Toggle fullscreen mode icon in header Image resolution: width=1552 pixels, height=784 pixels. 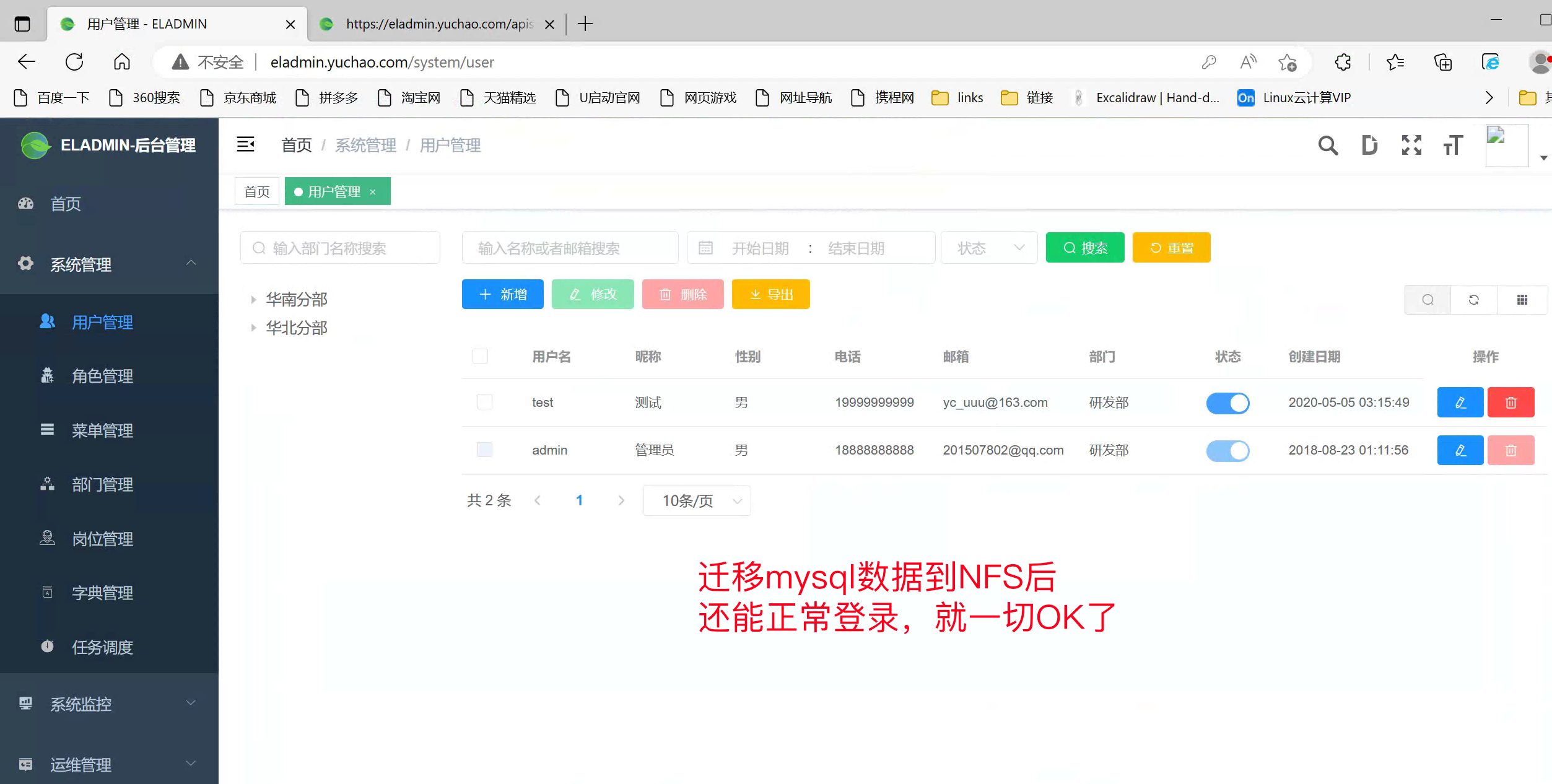[1411, 145]
